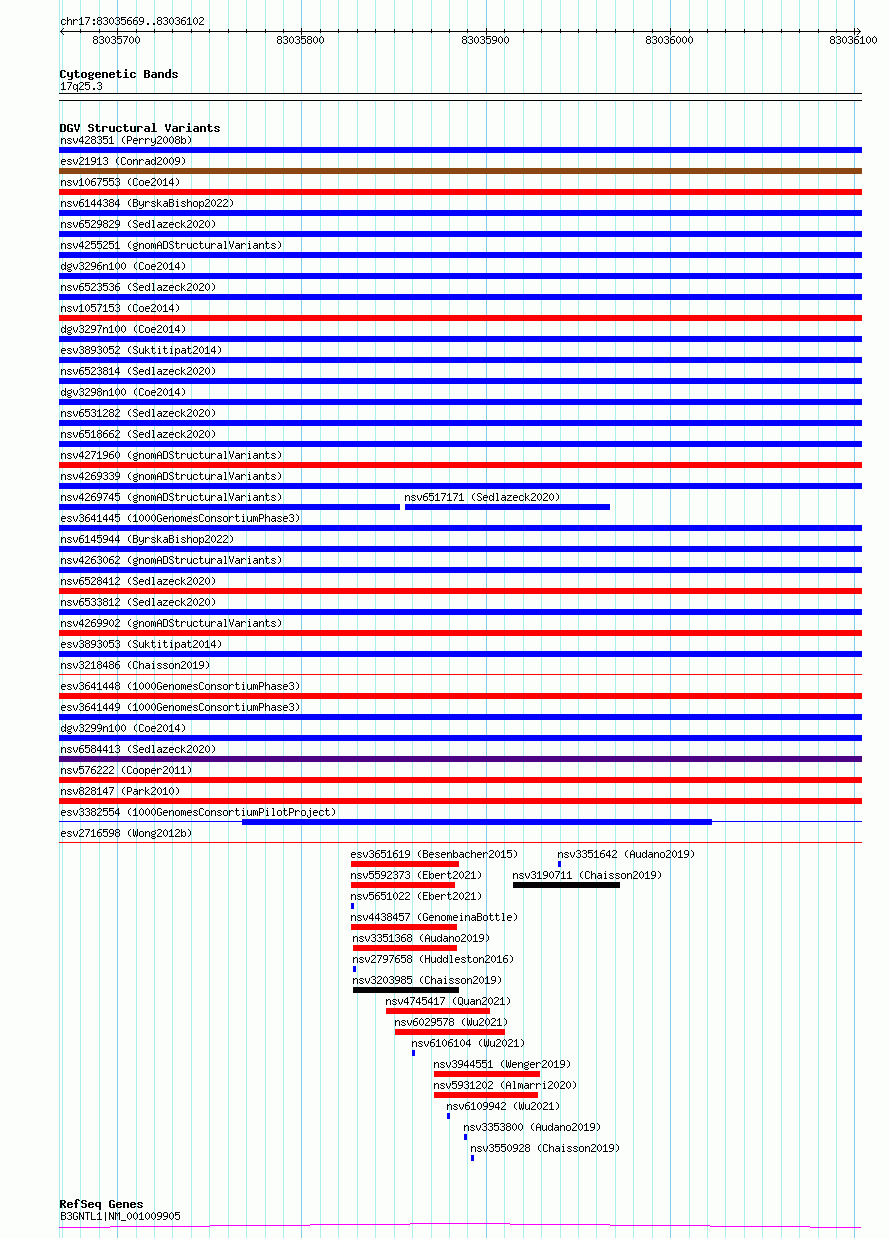Screen dimensions: 890x1238
Task: Select esv3893053 (Suktitipat2014) label
Action: point(141,644)
